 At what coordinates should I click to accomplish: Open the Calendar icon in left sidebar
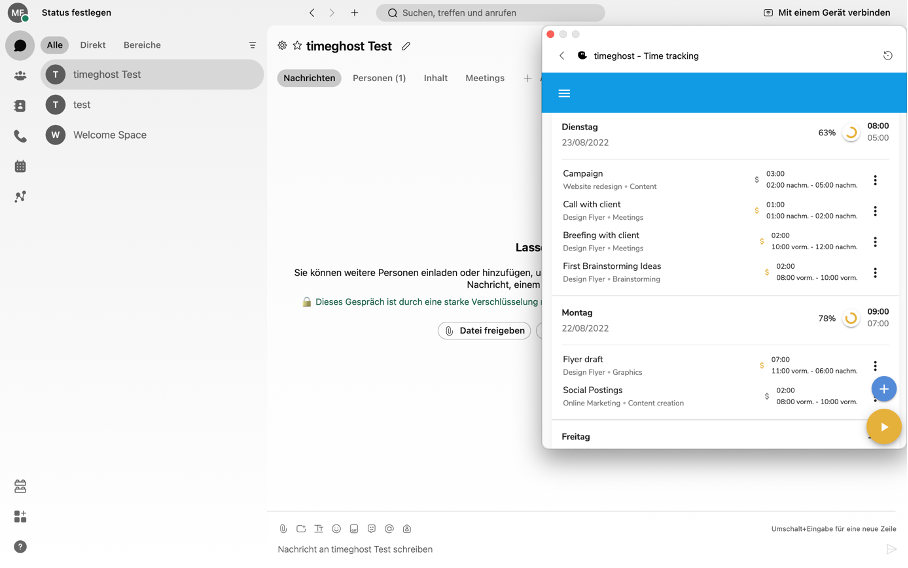pos(20,166)
